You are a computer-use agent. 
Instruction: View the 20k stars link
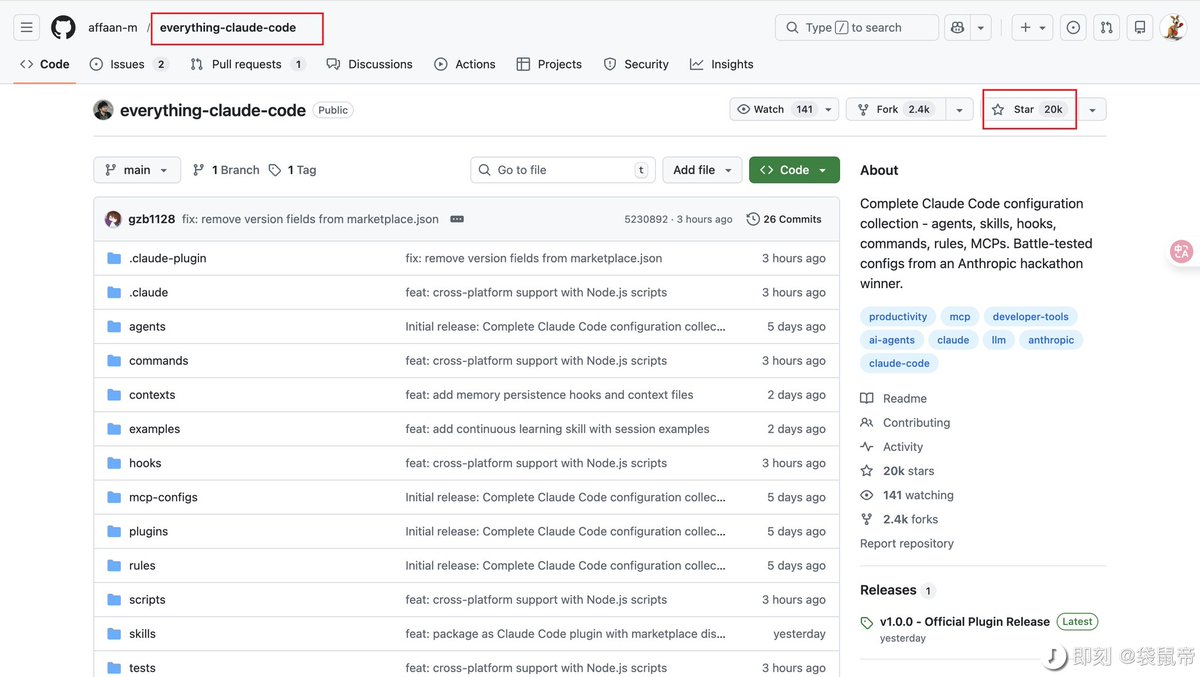tap(898, 471)
